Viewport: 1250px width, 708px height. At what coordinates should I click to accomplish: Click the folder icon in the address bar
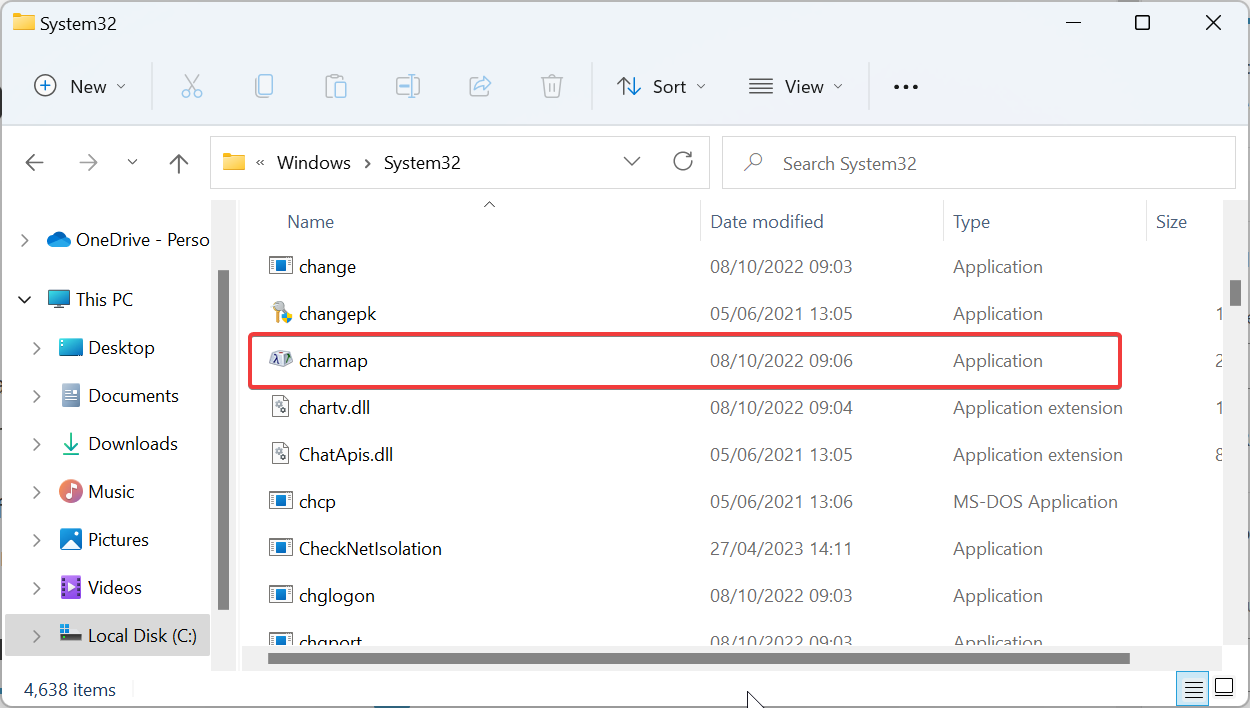click(x=234, y=162)
